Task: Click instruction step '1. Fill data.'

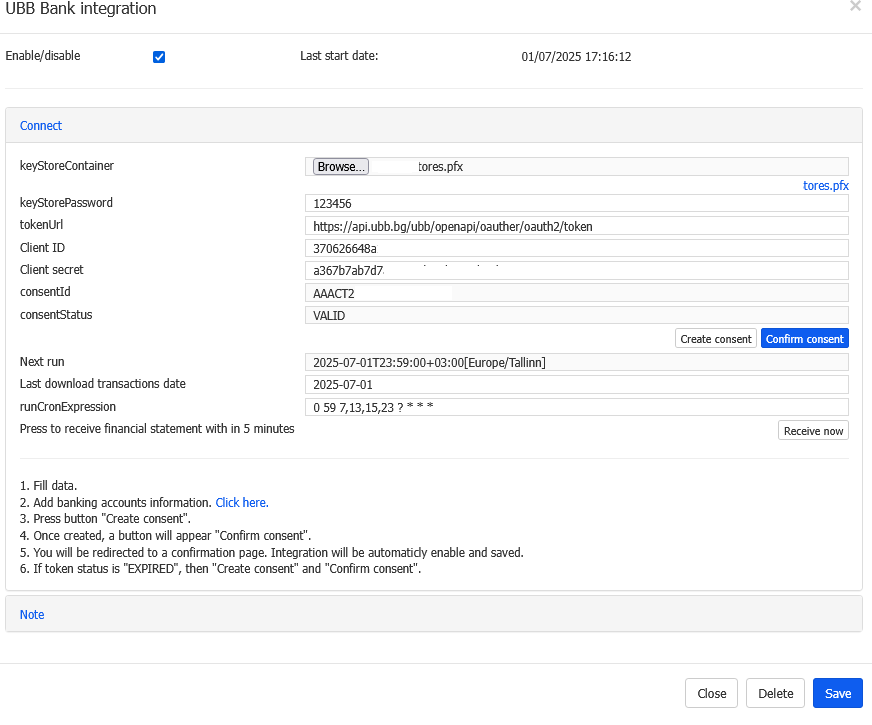Action: click(x=48, y=486)
